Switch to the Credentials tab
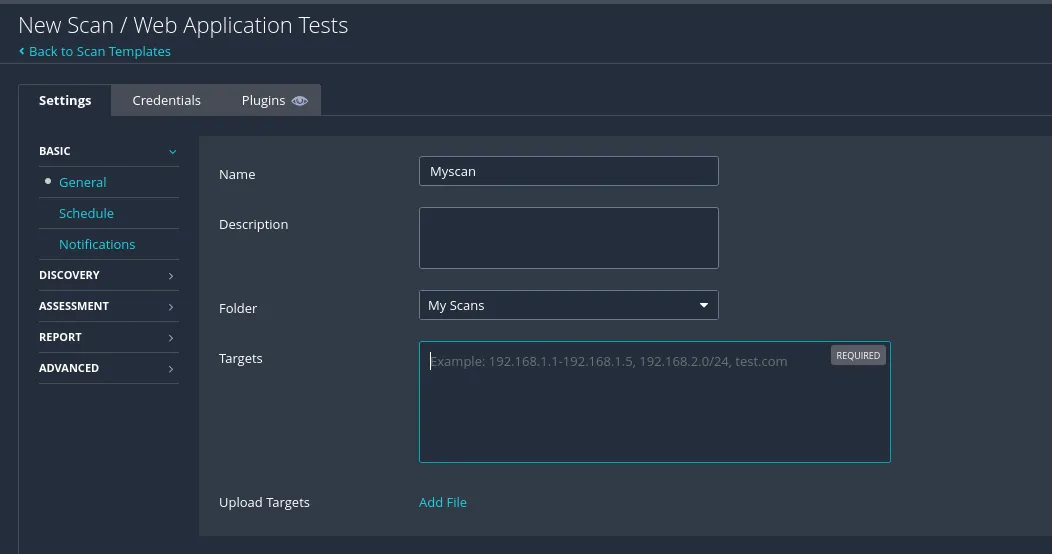The width and height of the screenshot is (1052, 554). click(x=166, y=100)
